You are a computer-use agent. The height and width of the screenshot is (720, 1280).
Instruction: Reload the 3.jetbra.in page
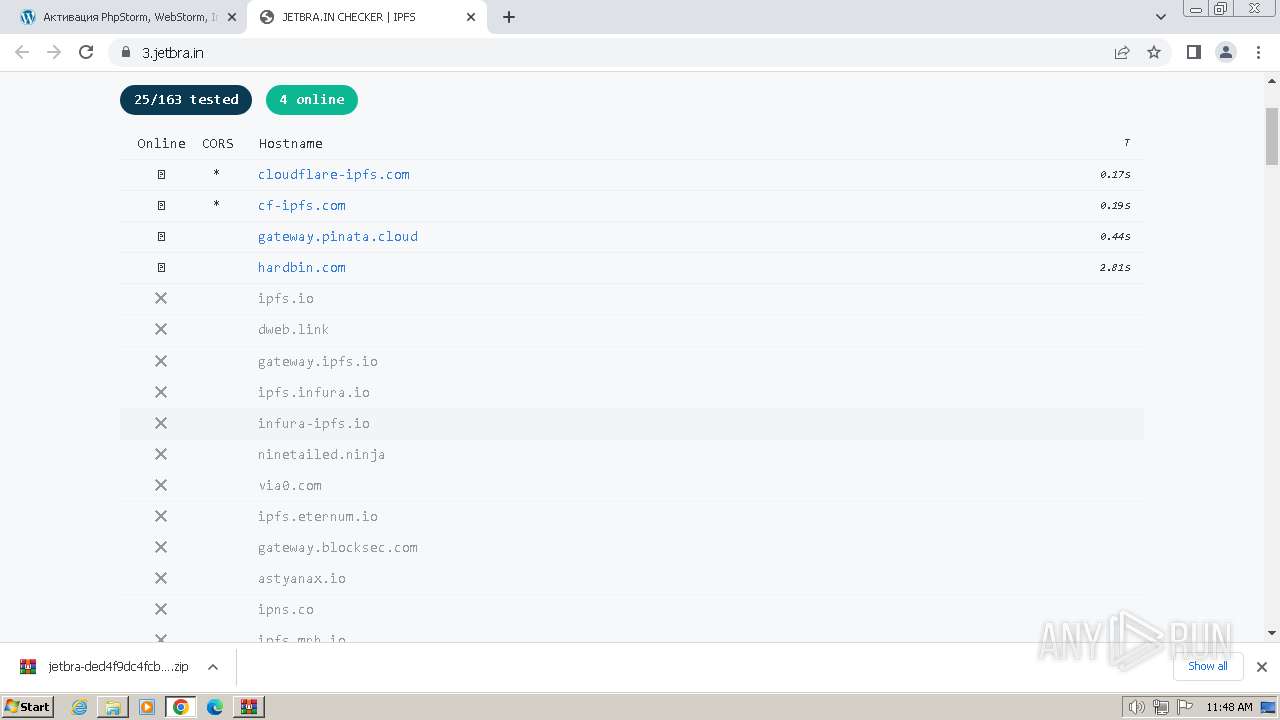click(x=86, y=52)
